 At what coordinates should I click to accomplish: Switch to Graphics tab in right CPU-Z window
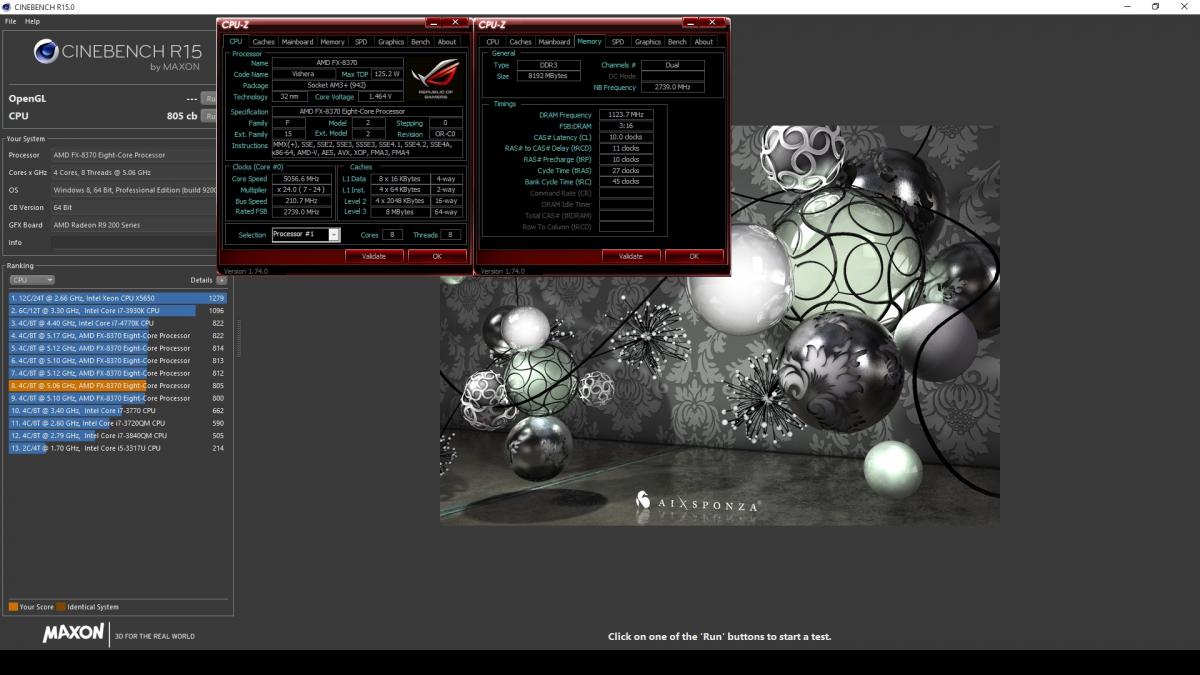click(648, 42)
